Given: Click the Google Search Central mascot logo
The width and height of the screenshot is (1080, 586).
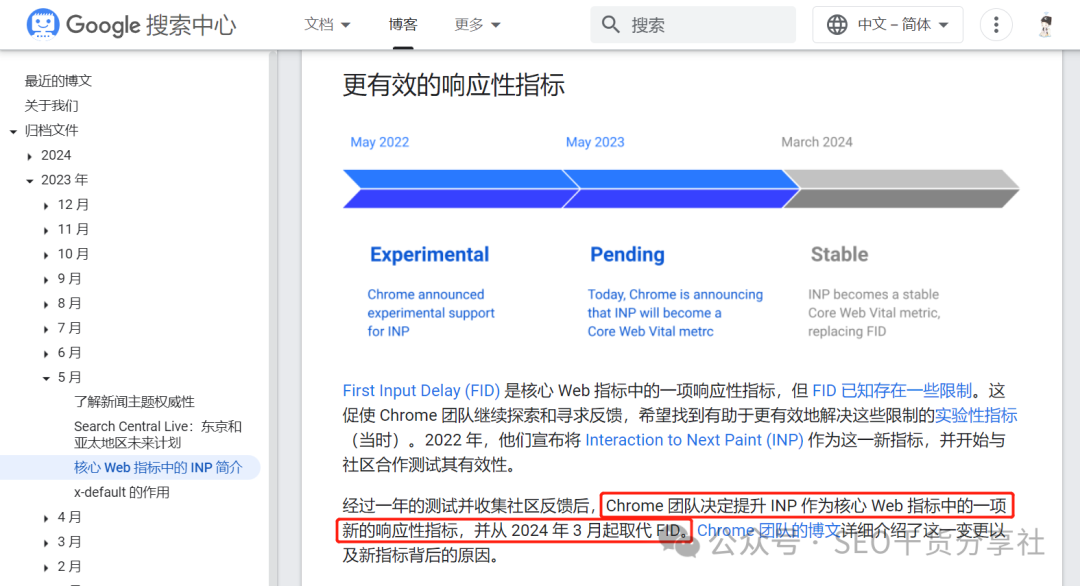Looking at the screenshot, I should pyautogui.click(x=43, y=24).
